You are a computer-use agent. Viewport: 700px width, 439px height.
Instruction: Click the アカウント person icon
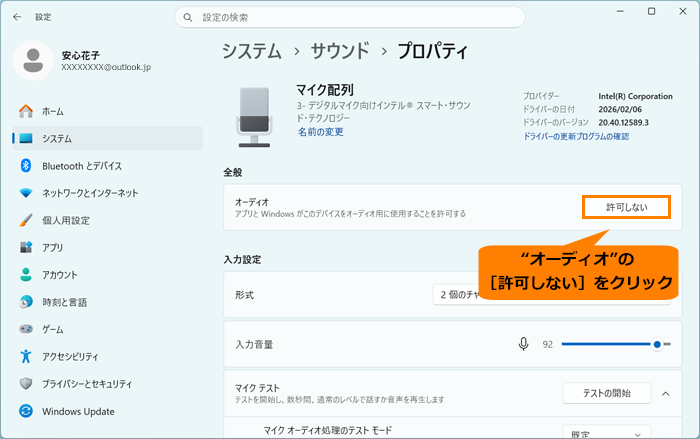click(x=26, y=275)
